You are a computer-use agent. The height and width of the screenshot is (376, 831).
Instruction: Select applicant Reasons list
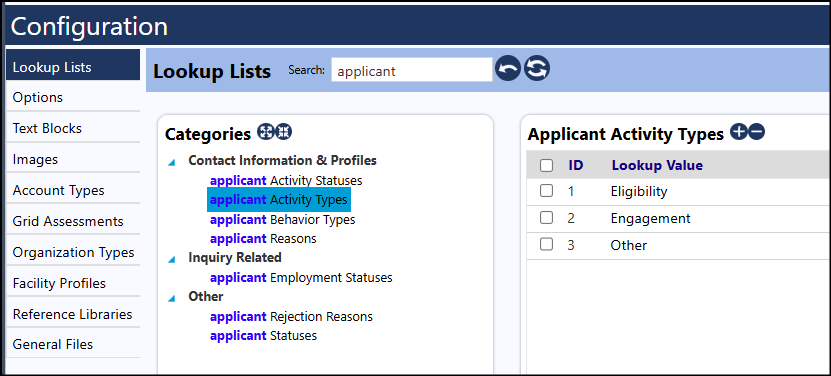(263, 239)
